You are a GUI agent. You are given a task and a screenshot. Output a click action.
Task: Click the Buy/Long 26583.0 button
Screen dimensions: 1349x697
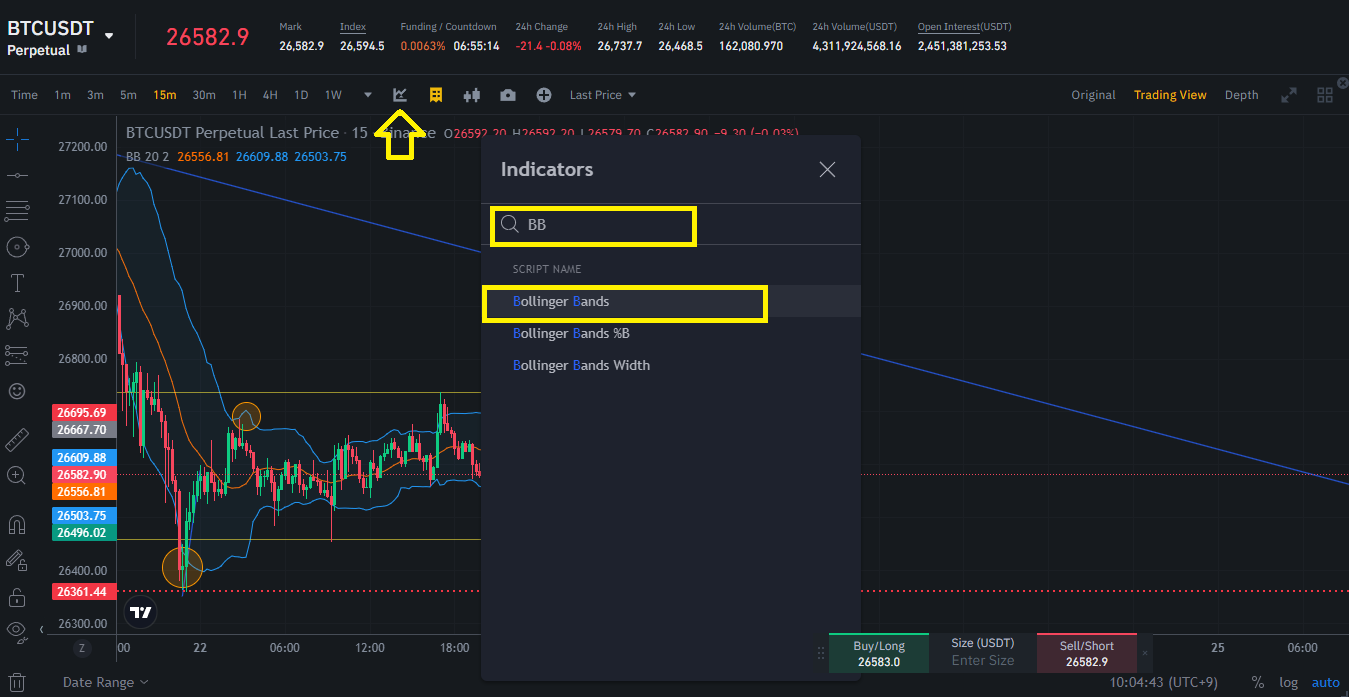tap(879, 653)
